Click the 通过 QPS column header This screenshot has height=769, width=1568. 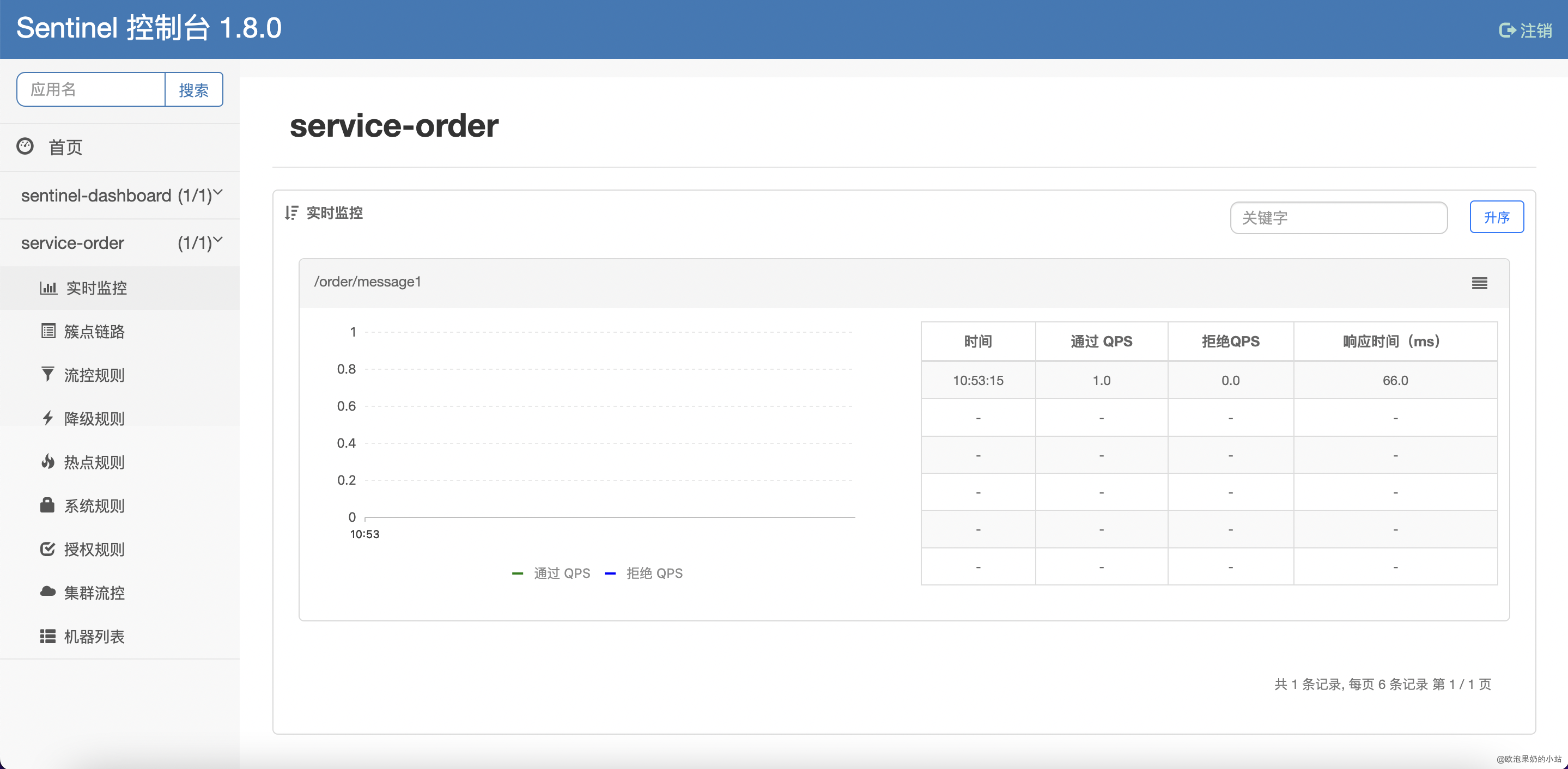(x=1101, y=341)
